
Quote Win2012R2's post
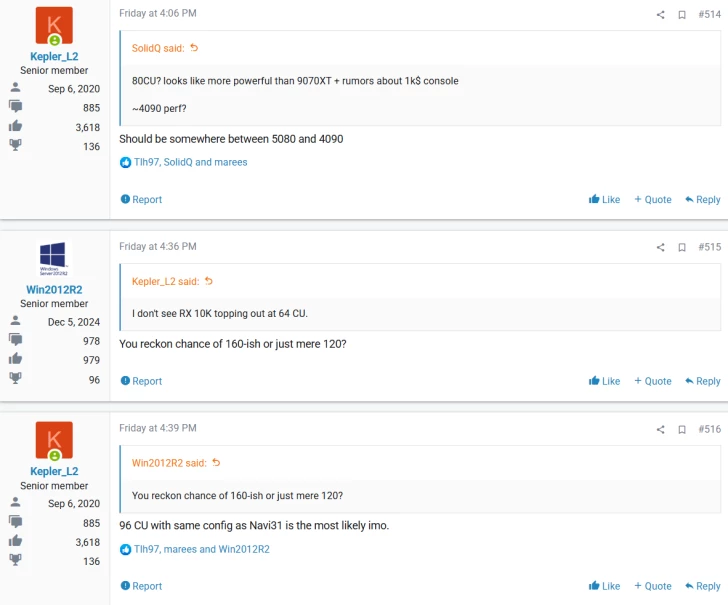652,381
